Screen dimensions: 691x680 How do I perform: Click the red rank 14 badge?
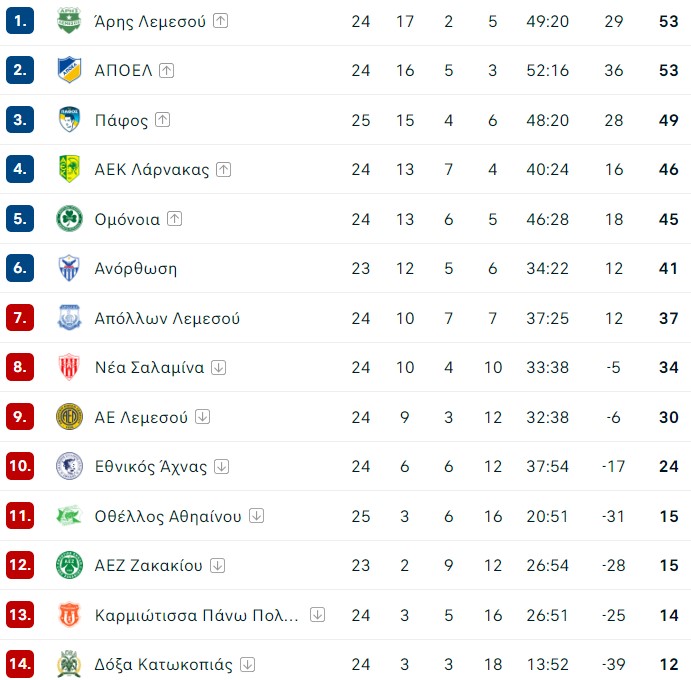tap(20, 664)
